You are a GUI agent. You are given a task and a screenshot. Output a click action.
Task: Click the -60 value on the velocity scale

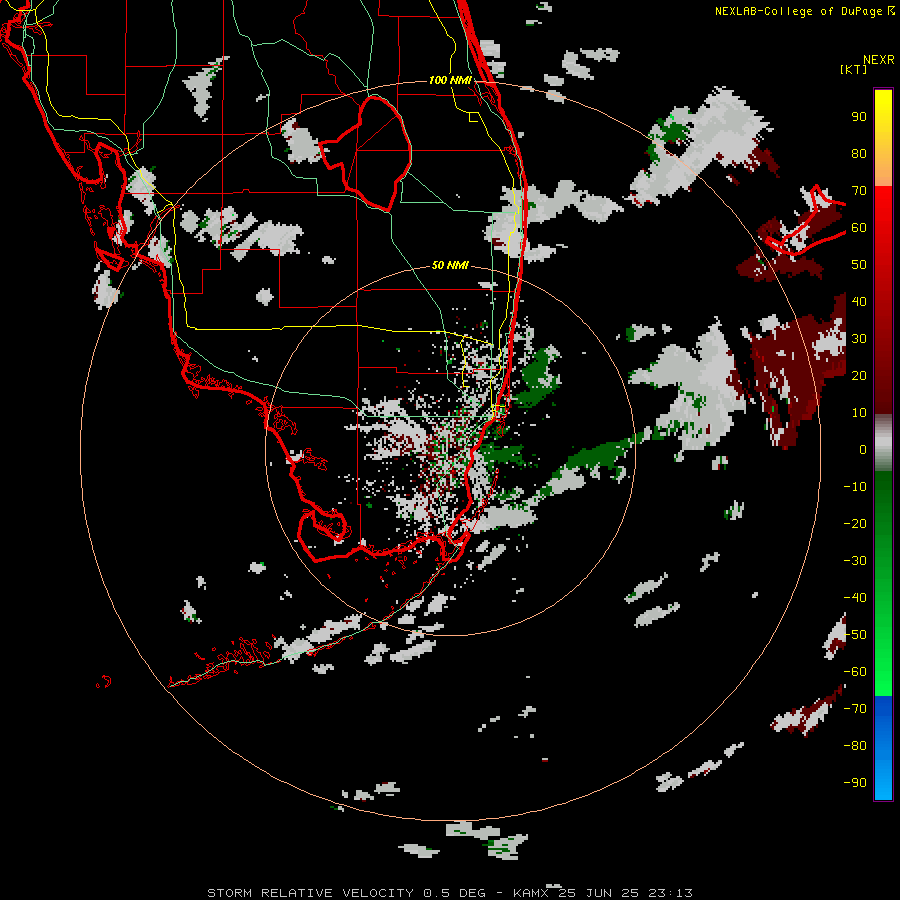click(855, 672)
